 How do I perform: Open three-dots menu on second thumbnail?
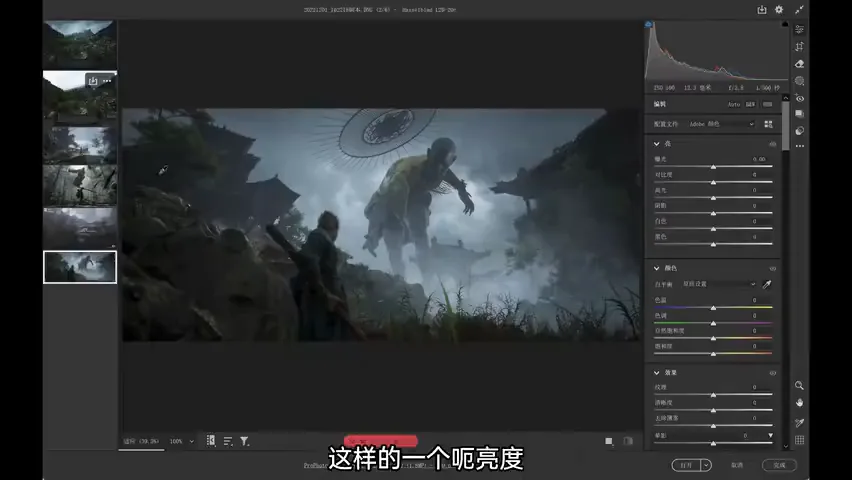(x=107, y=81)
